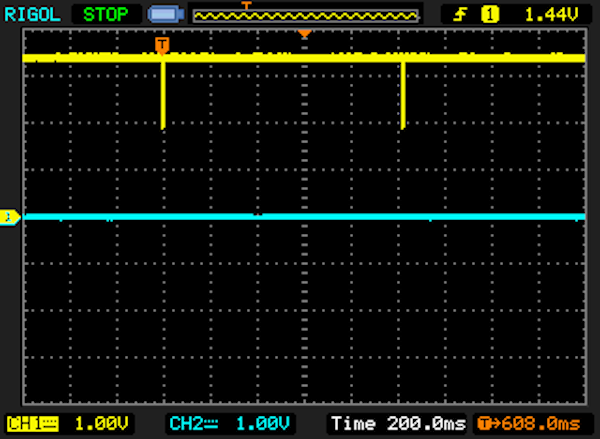The image size is (600, 439).
Task: Click the 1.44V trigger level readout
Action: (x=551, y=15)
